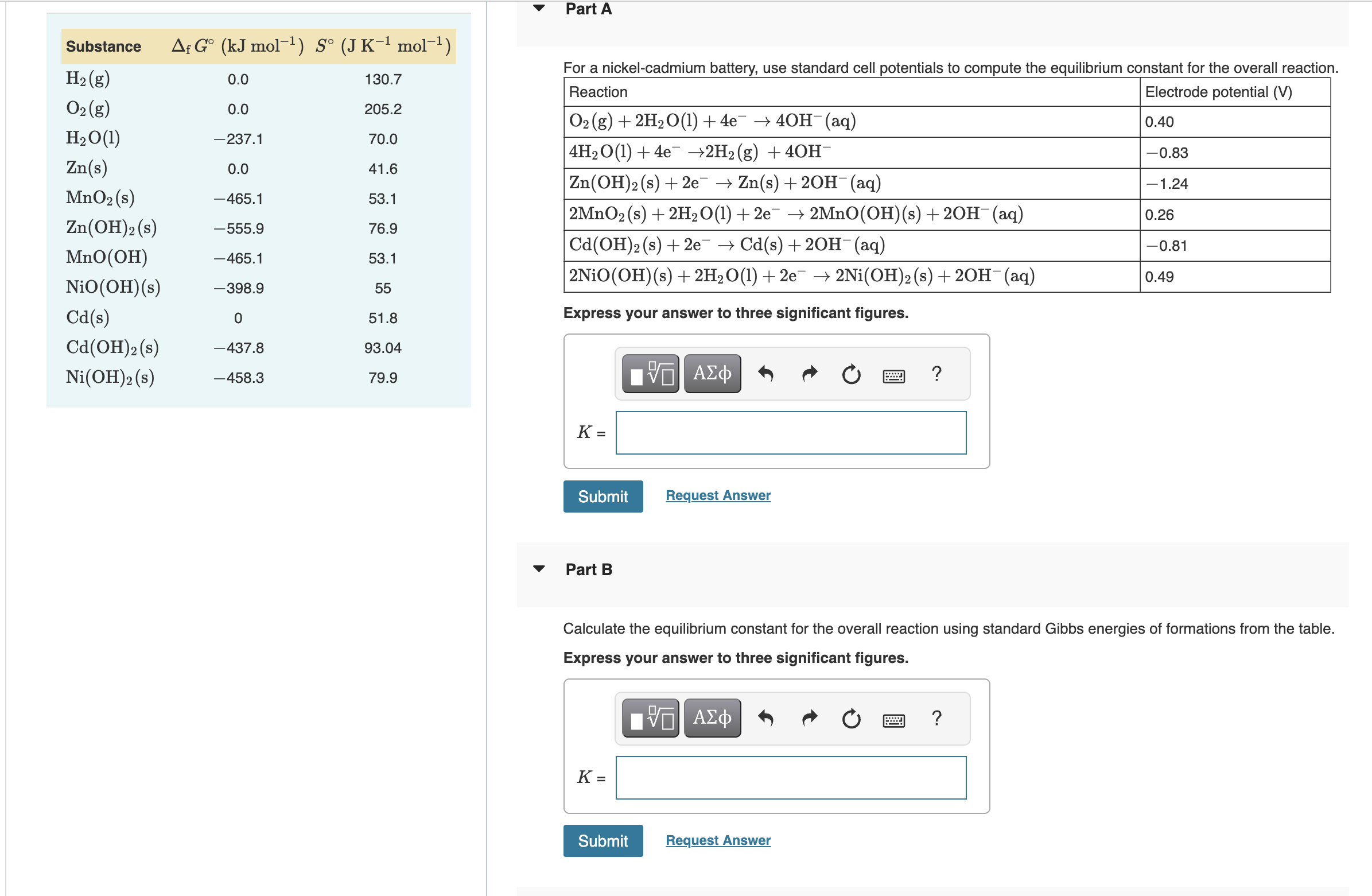Screen dimensions: 1372x896
Task: Focus the Part B K input field
Action: pyautogui.click(x=790, y=777)
